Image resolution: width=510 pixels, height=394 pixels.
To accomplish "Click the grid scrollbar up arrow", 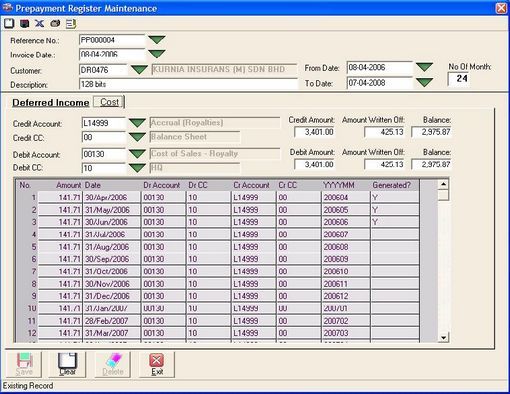I will pos(443,184).
